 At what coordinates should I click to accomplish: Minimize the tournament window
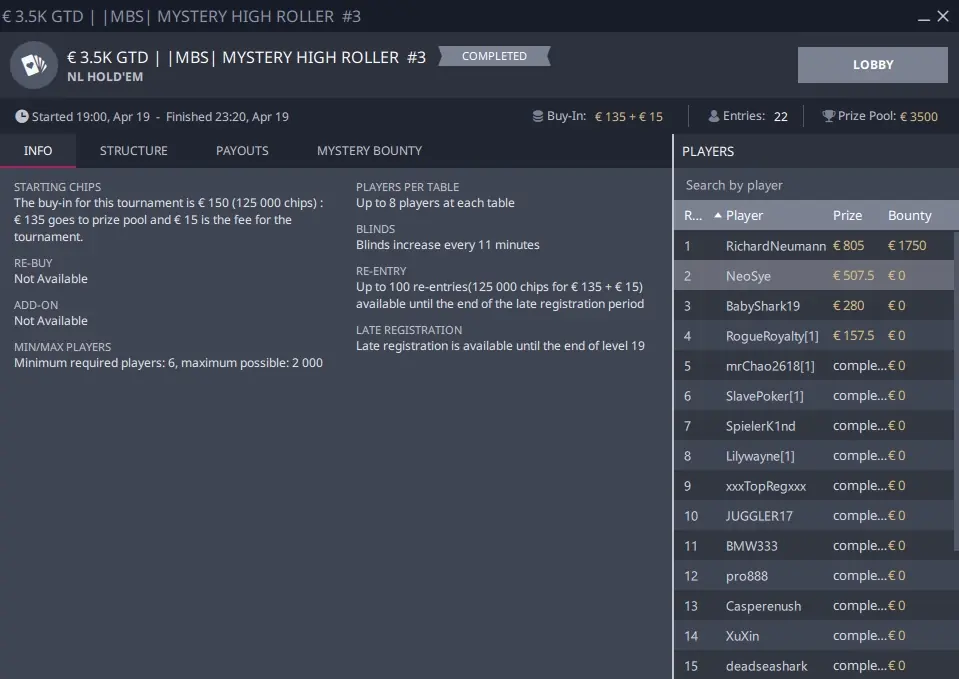pyautogui.click(x=919, y=17)
